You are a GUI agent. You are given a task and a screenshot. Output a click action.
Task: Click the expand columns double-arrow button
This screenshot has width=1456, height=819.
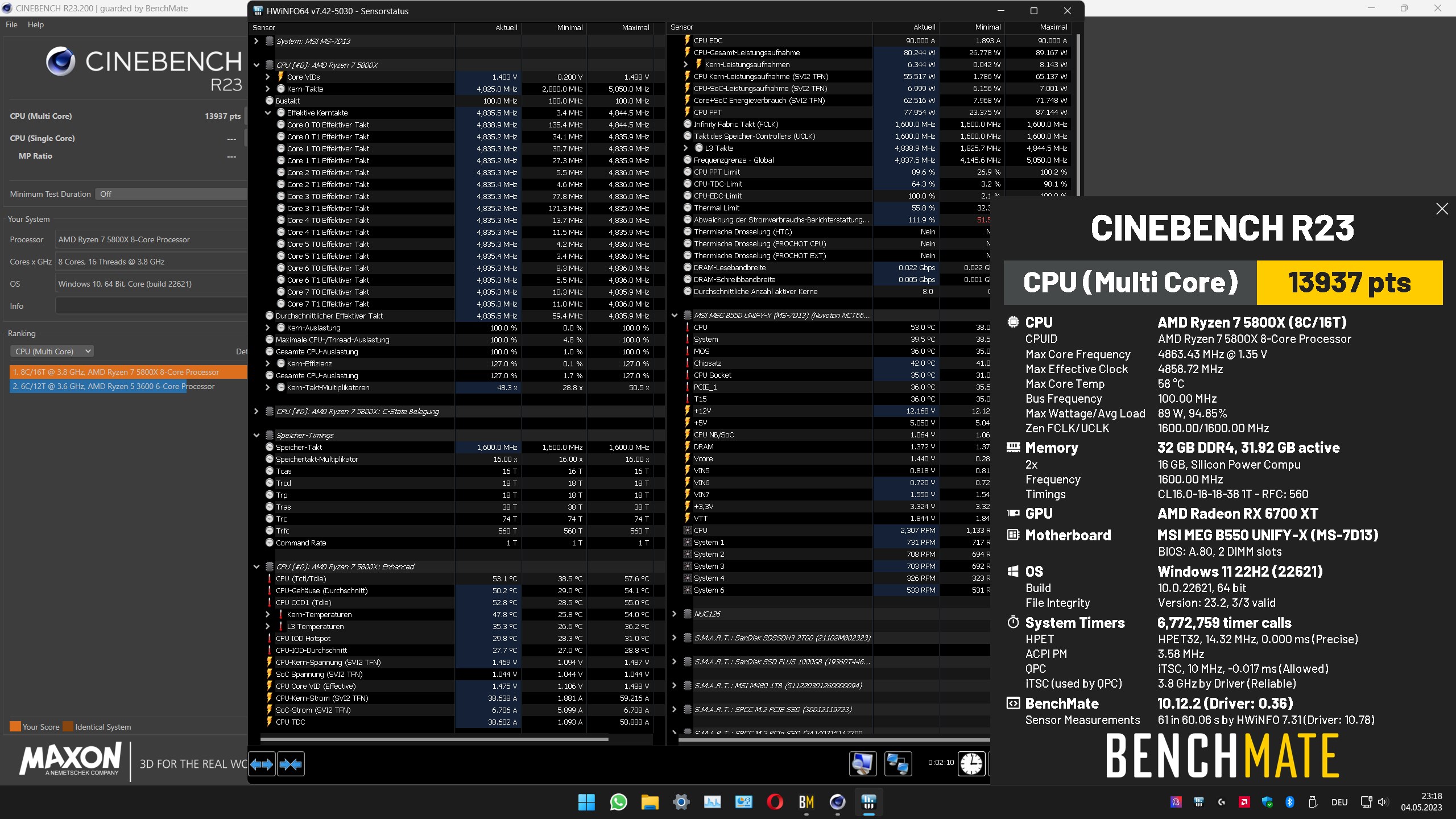(262, 764)
